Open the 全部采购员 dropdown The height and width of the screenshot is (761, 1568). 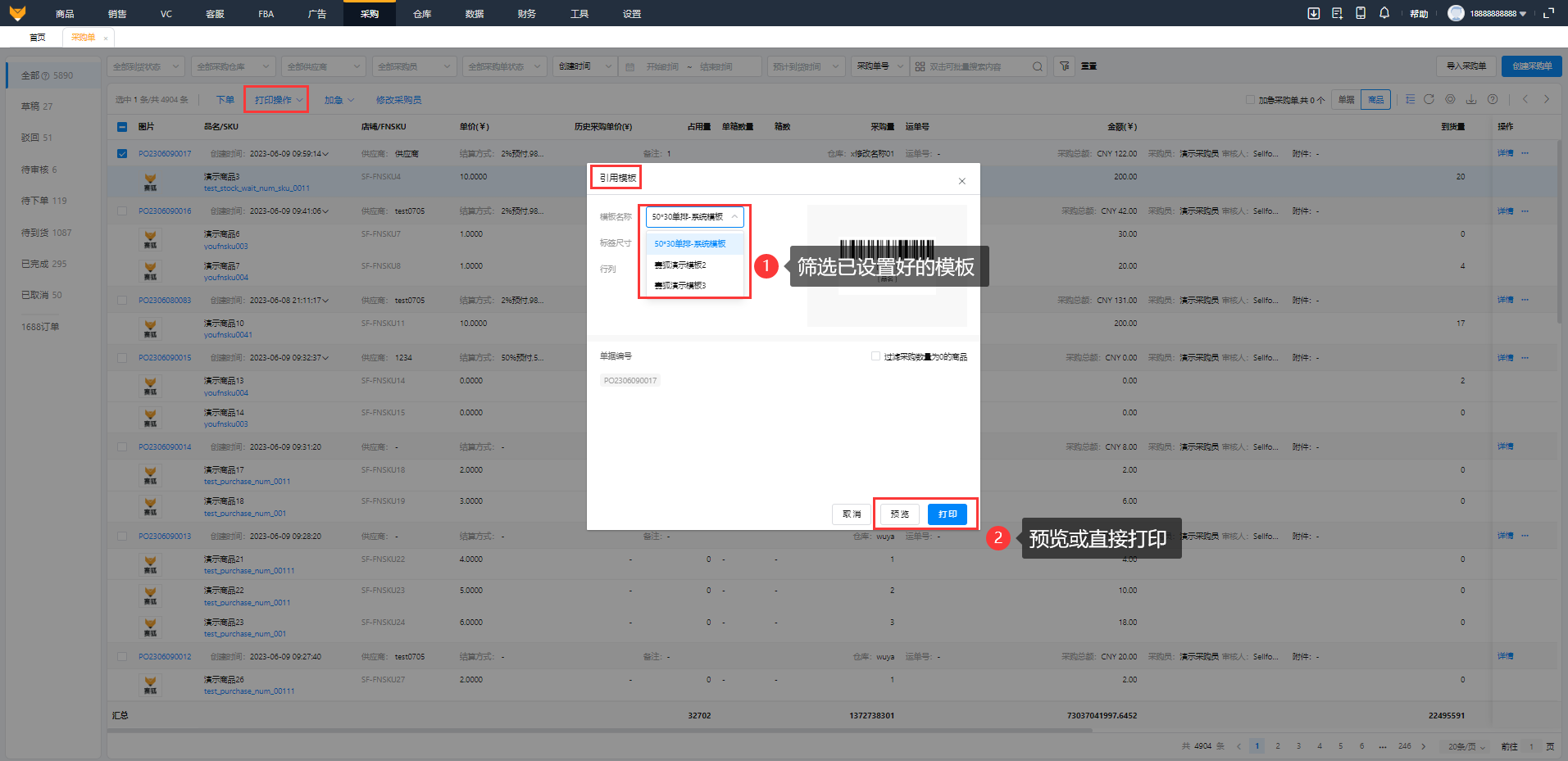pyautogui.click(x=413, y=66)
